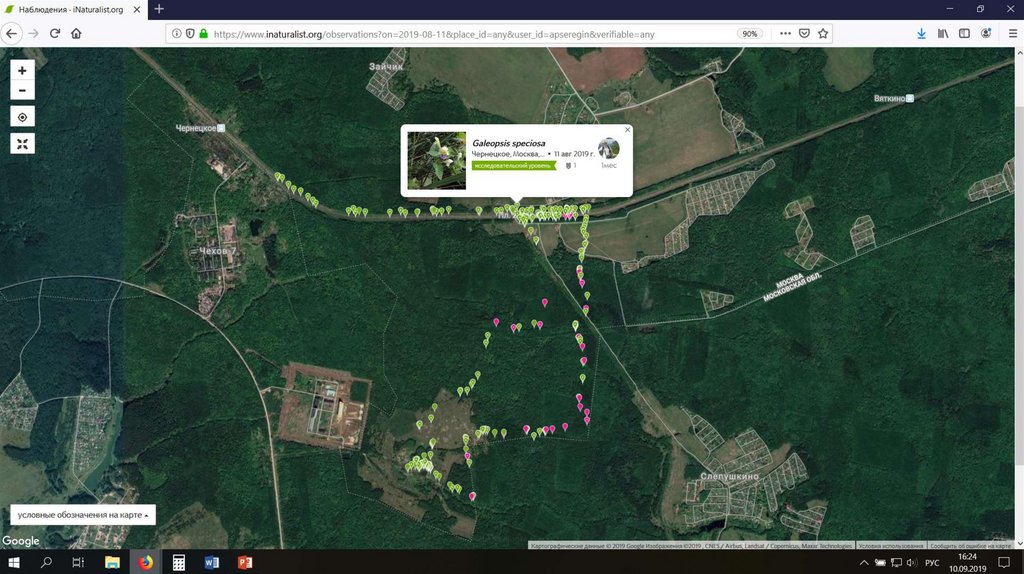1024x574 pixels.
Task: Show hidden system tray icons
Action: click(864, 562)
